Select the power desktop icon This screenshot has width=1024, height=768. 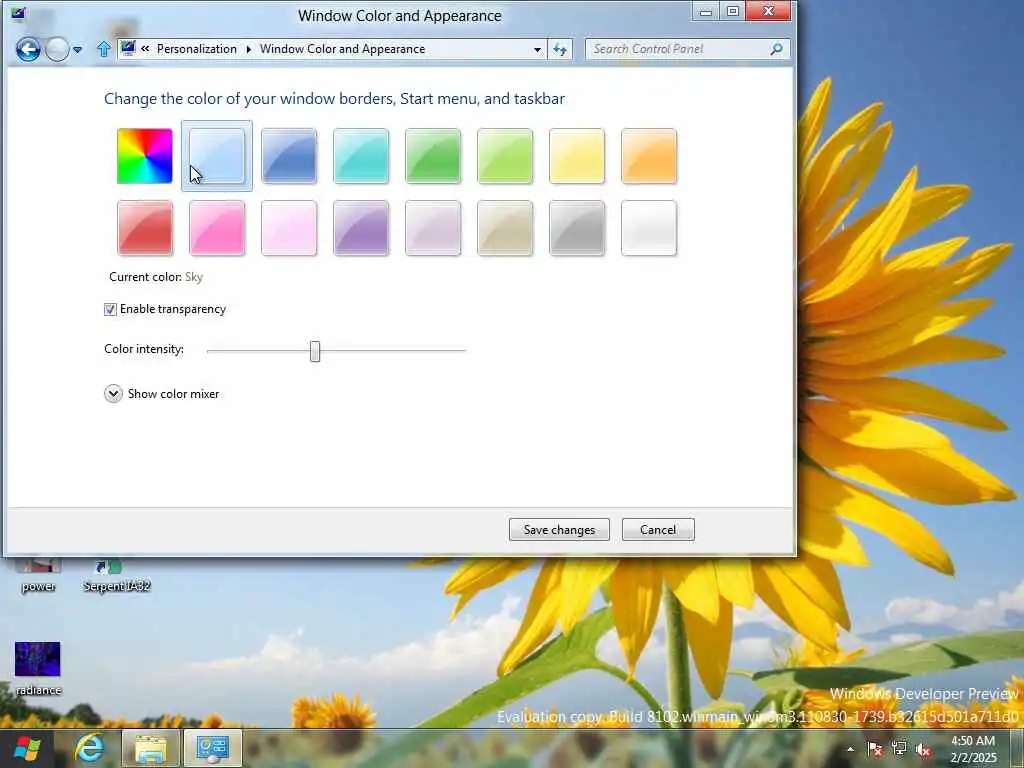coord(38,575)
